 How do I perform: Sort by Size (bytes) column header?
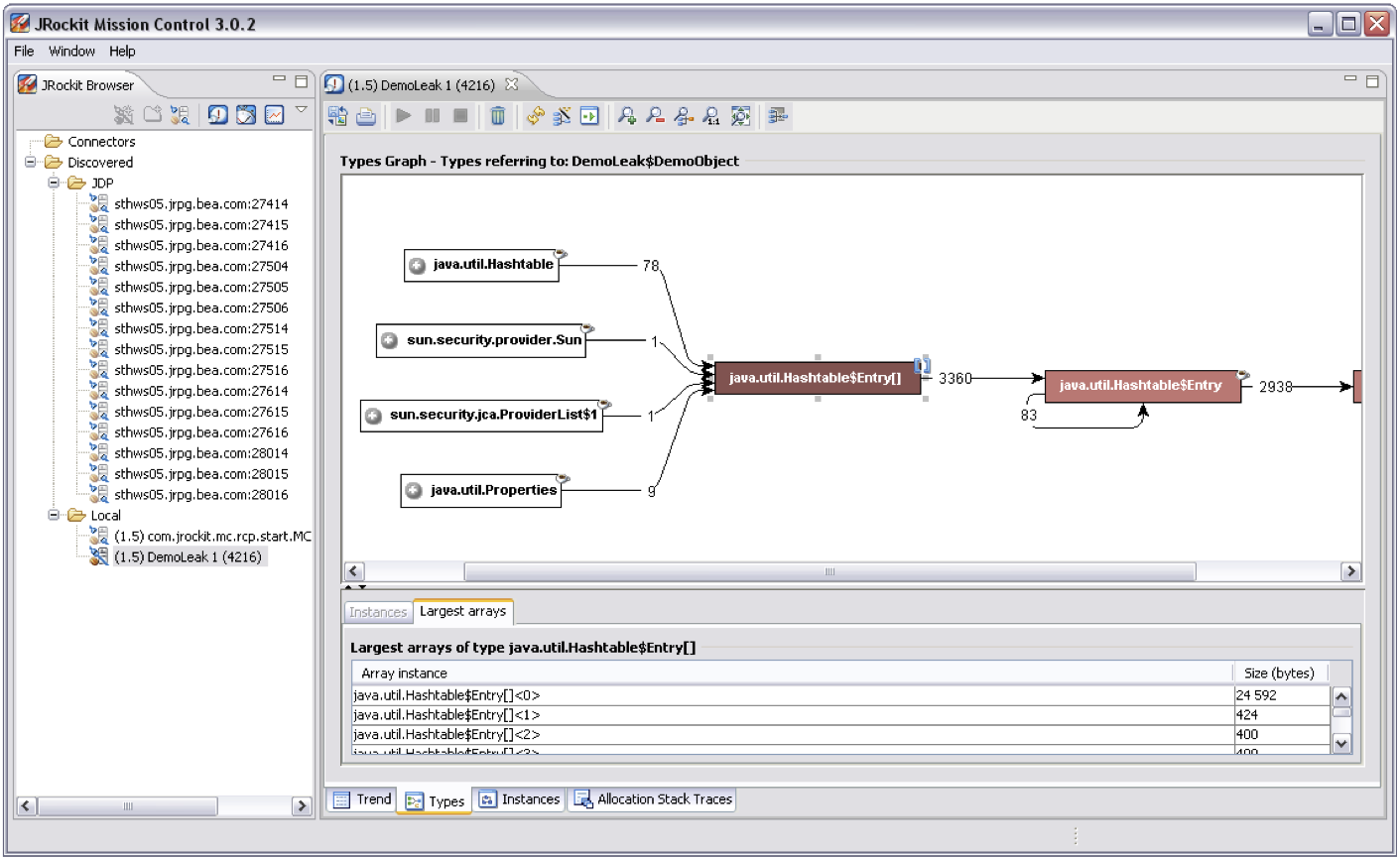click(x=1281, y=673)
